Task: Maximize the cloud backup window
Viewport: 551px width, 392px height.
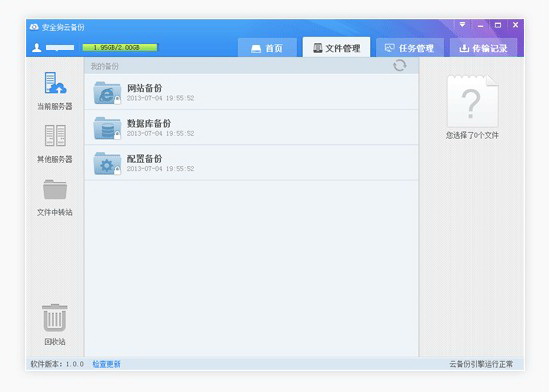Action: 498,25
